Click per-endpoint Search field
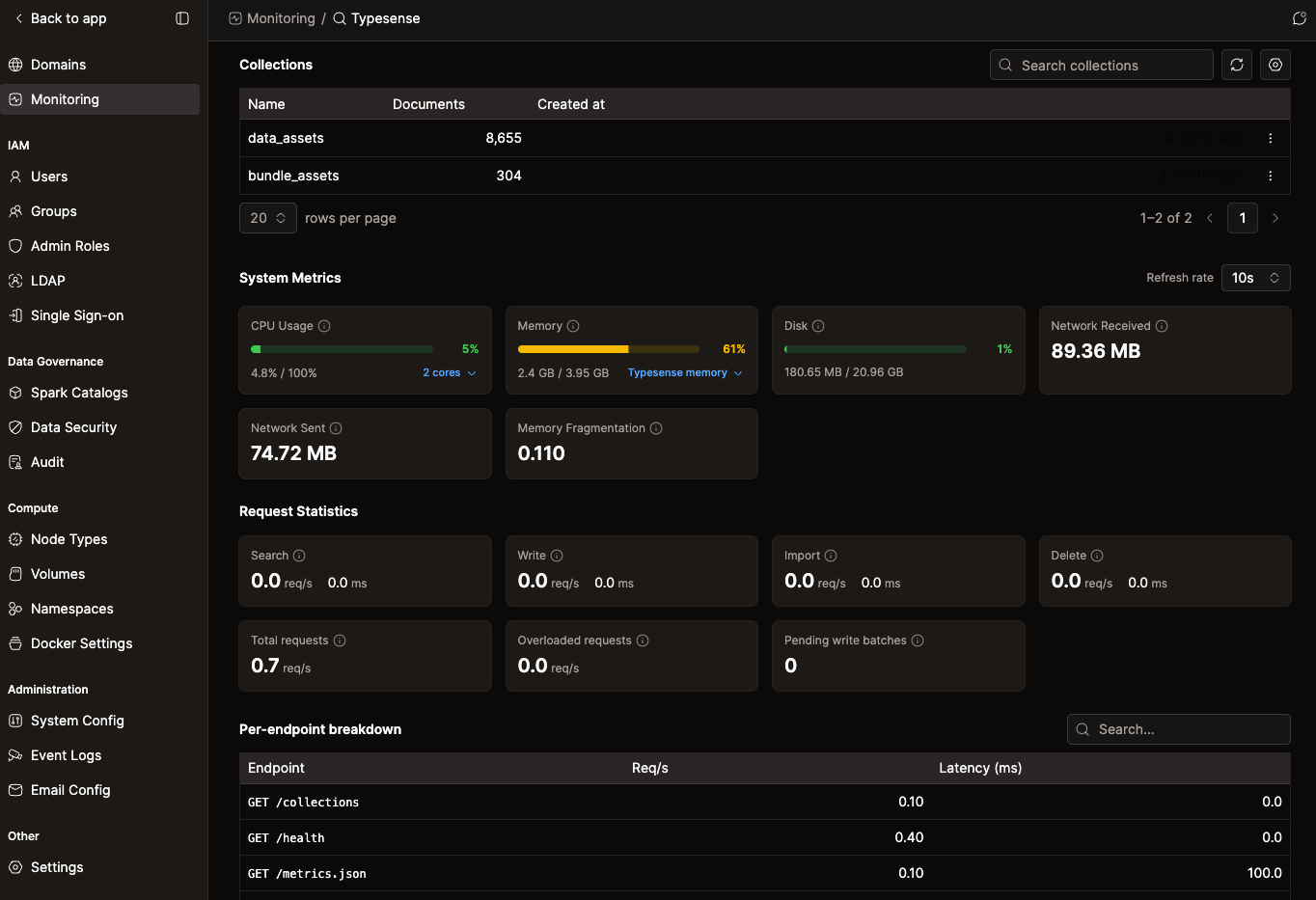Image resolution: width=1316 pixels, height=900 pixels. [x=1179, y=729]
